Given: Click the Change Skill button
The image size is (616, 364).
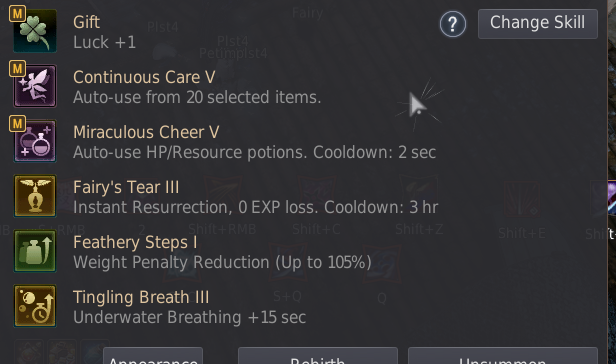Looking at the screenshot, I should point(537,24).
